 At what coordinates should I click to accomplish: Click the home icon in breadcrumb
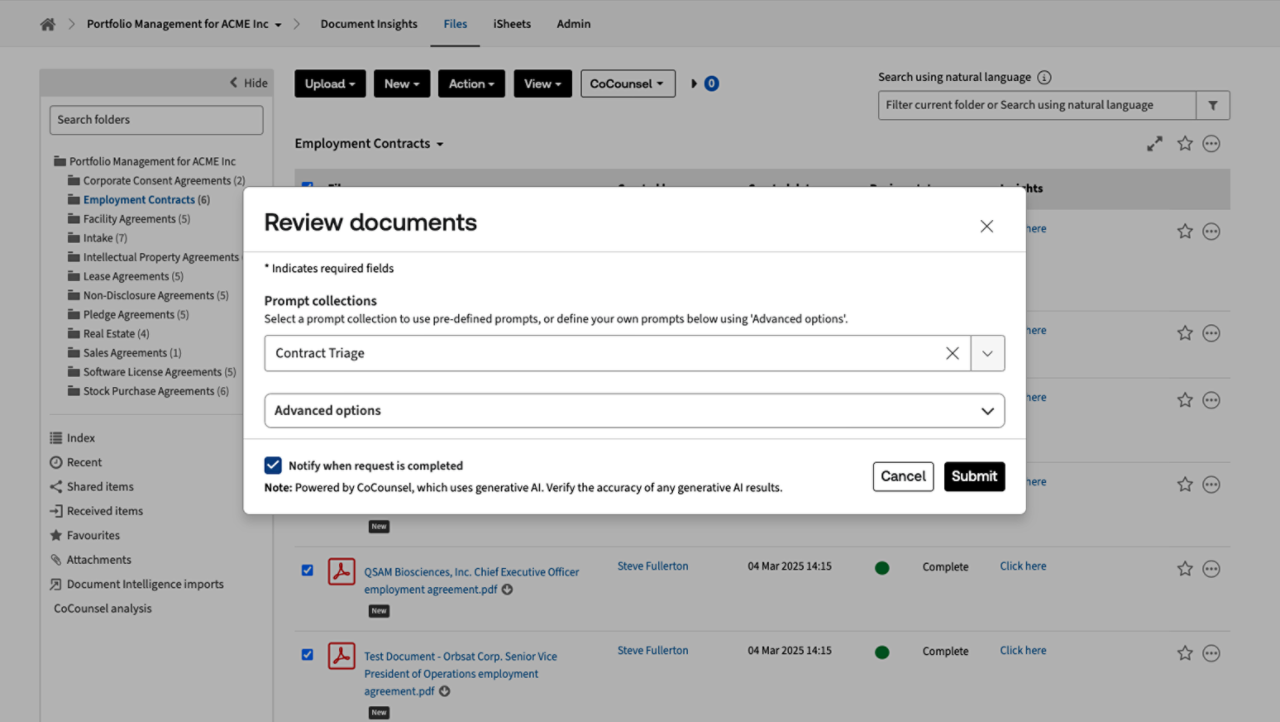click(47, 24)
